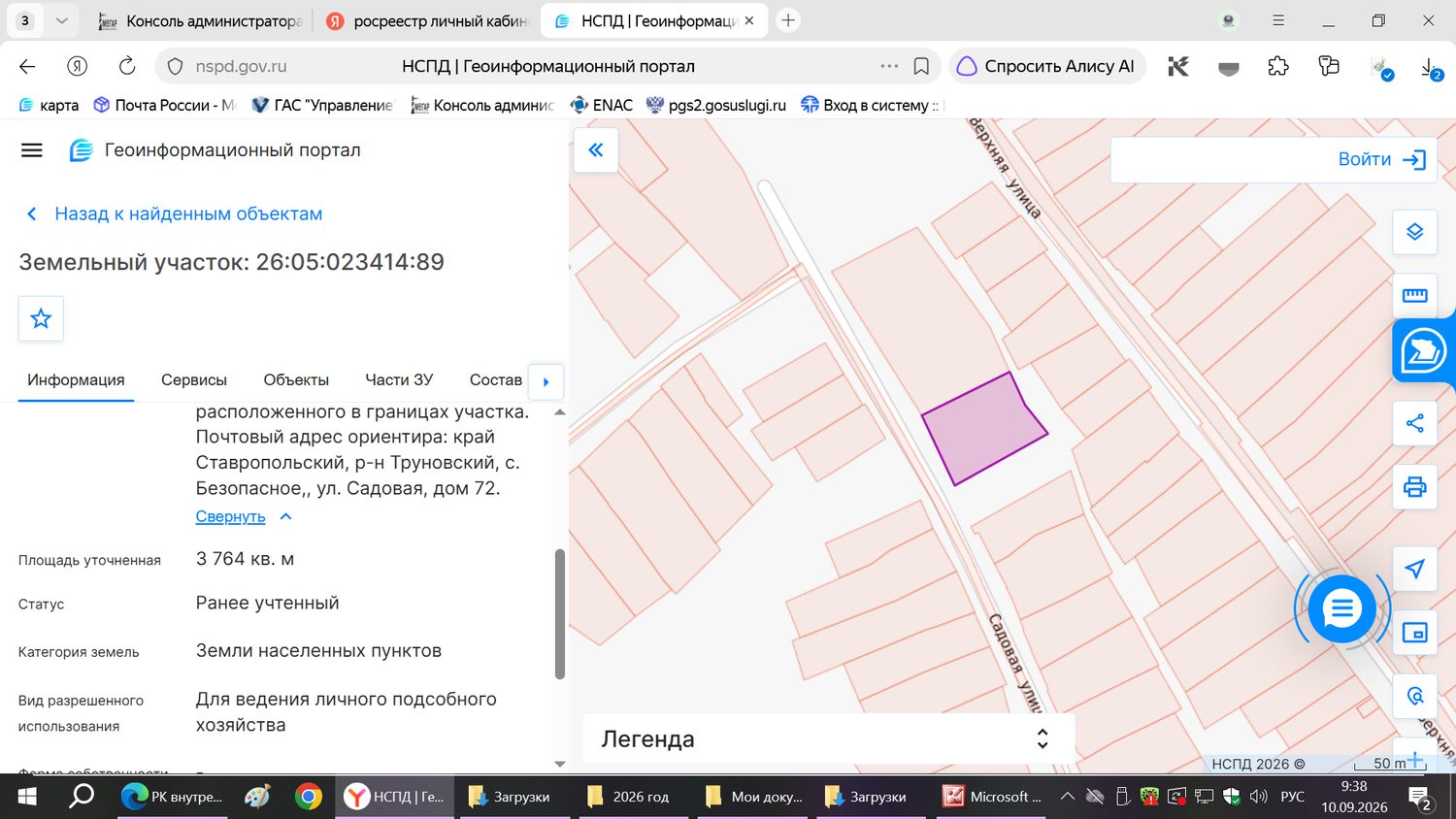Return via Назад к найденным объектам
Viewport: 1456px width, 819px height.
click(x=175, y=213)
